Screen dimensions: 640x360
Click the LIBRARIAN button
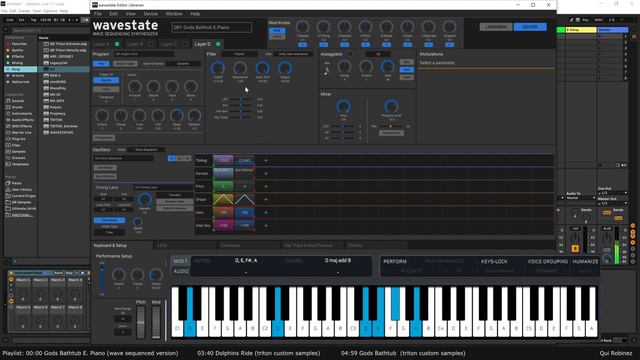[496, 27]
